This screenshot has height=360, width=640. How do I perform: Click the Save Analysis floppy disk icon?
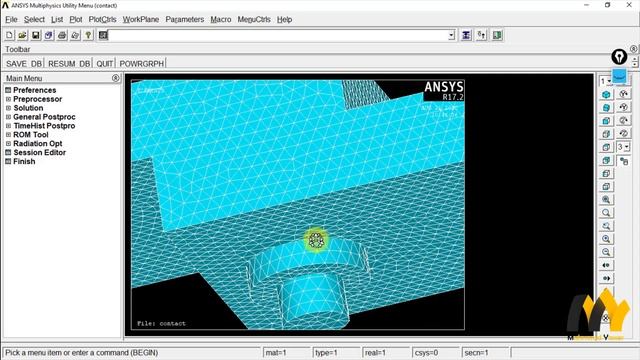pos(36,35)
